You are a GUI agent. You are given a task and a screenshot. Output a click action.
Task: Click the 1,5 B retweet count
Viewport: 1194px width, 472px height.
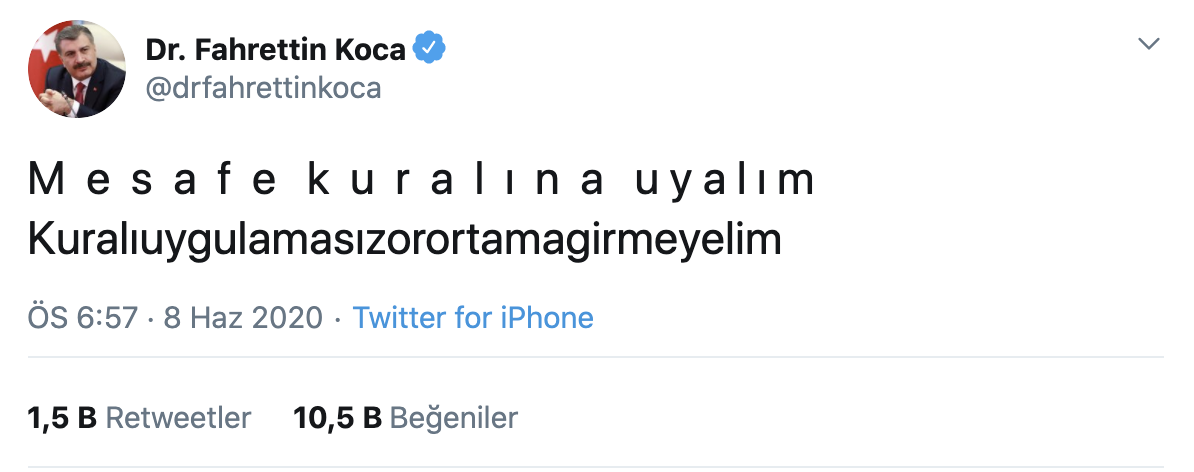pyautogui.click(x=62, y=417)
